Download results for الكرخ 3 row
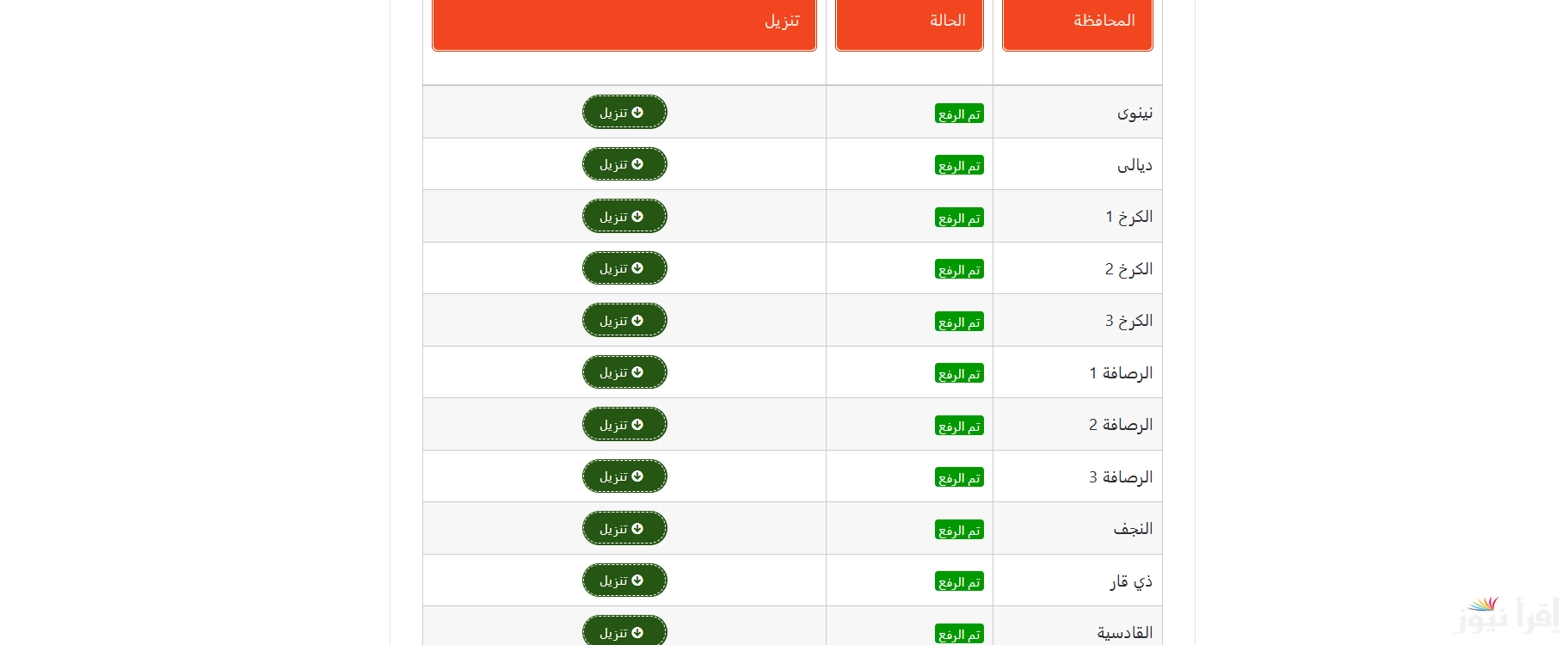This screenshot has height=645, width=1568. 624,320
